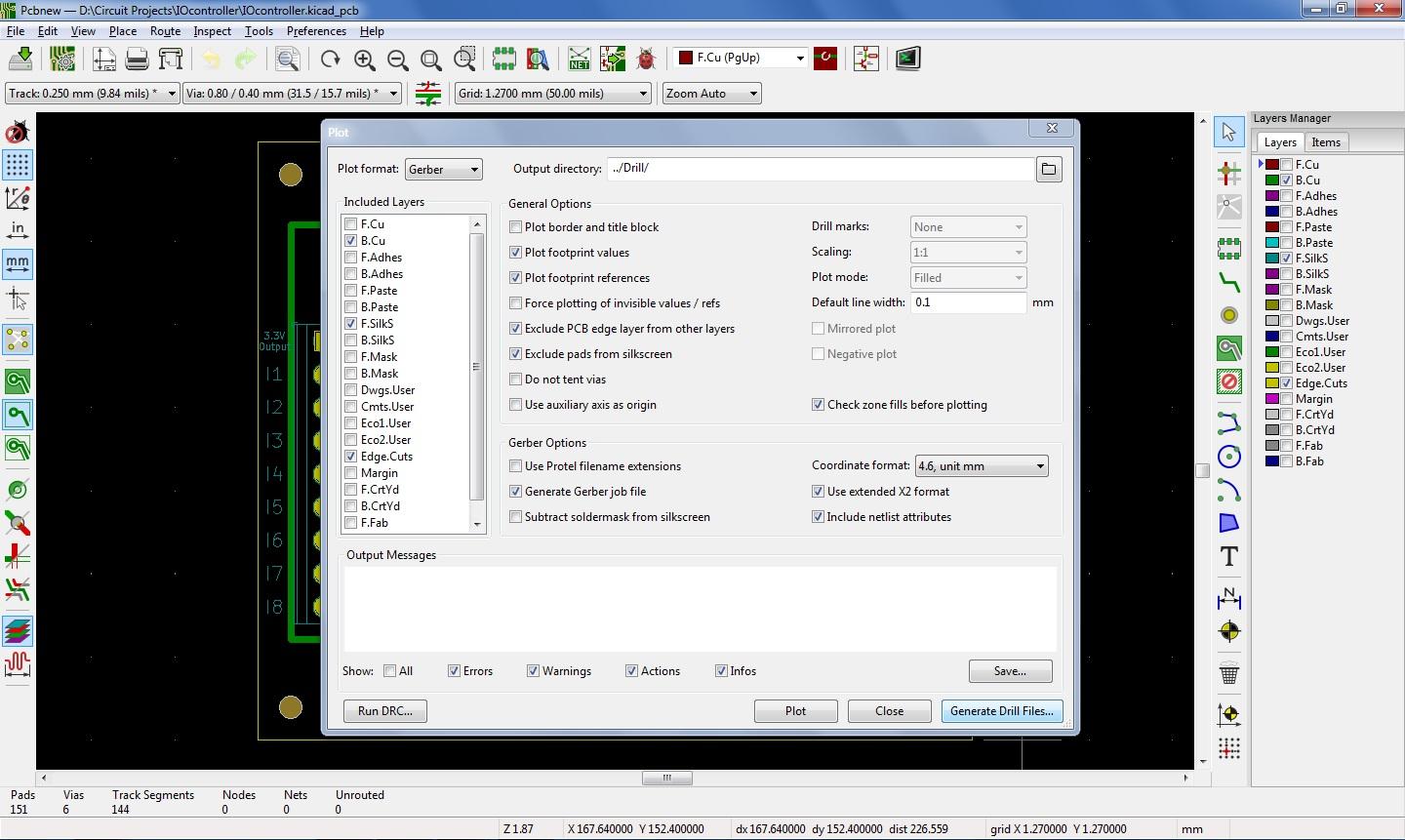Open the Route menu
1405x840 pixels.
point(165,31)
